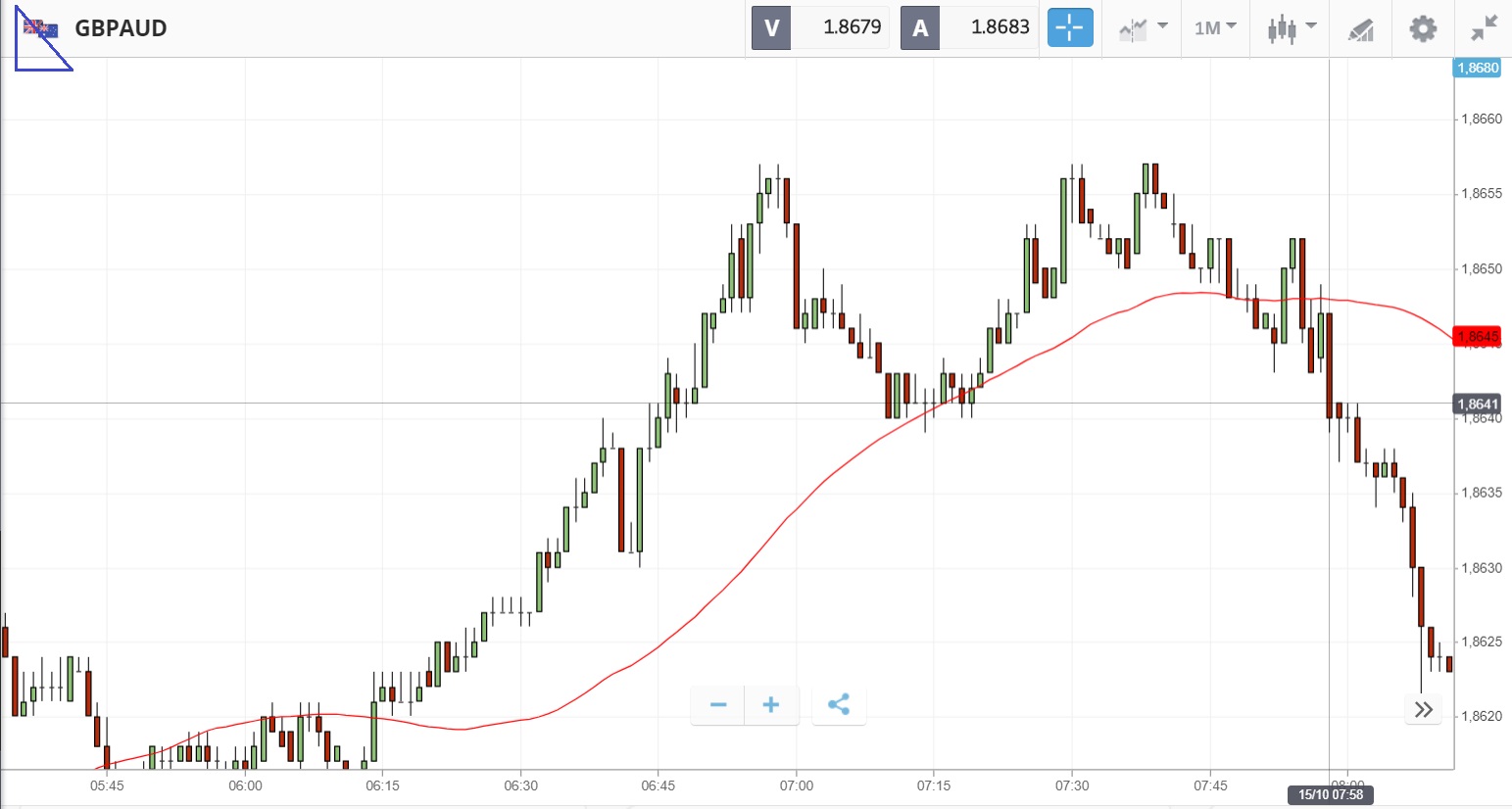
Task: Open chart settings gear
Action: tap(1423, 27)
